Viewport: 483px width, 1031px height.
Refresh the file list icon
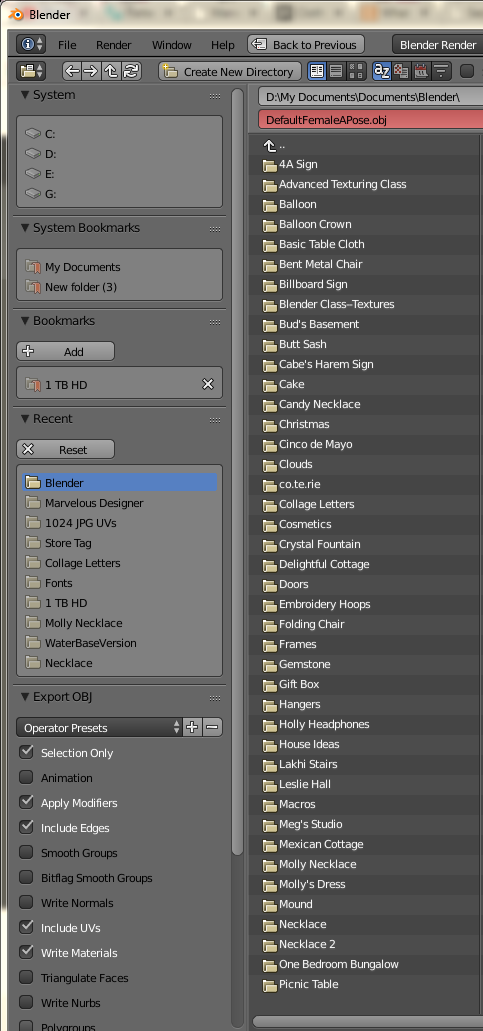tap(131, 71)
